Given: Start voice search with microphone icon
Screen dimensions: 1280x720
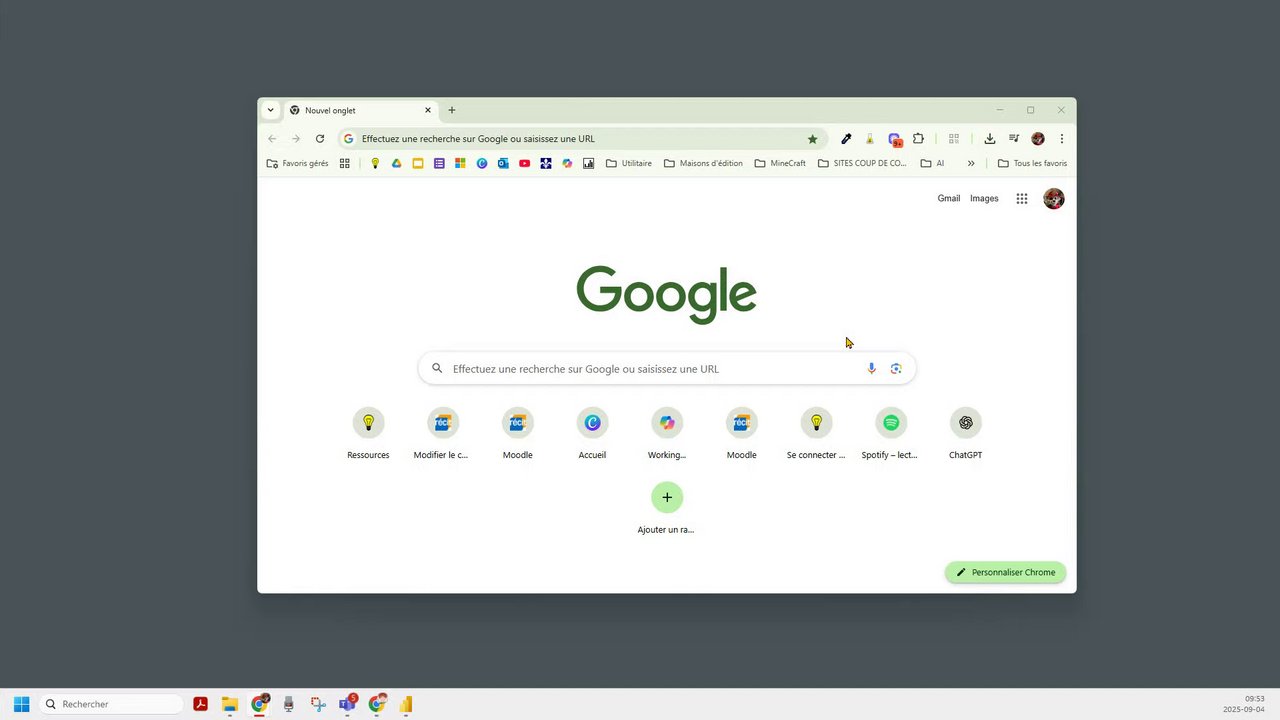Looking at the screenshot, I should point(871,369).
